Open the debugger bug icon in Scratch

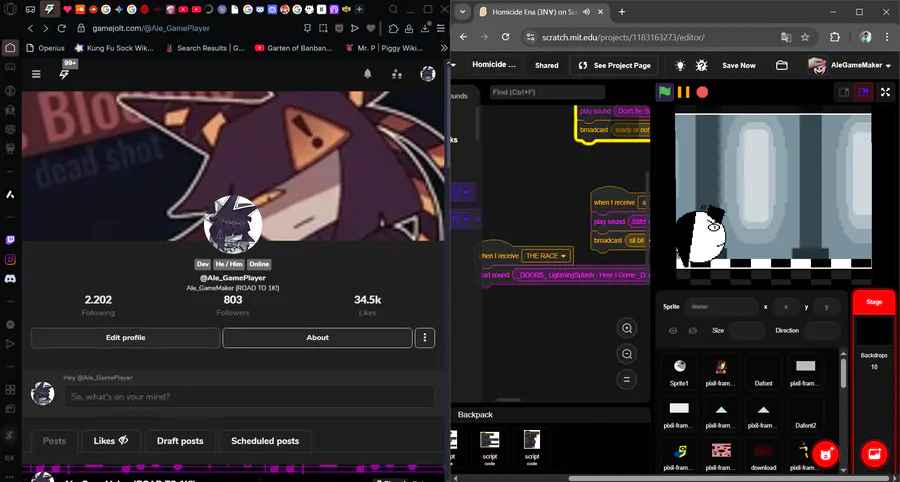[701, 65]
